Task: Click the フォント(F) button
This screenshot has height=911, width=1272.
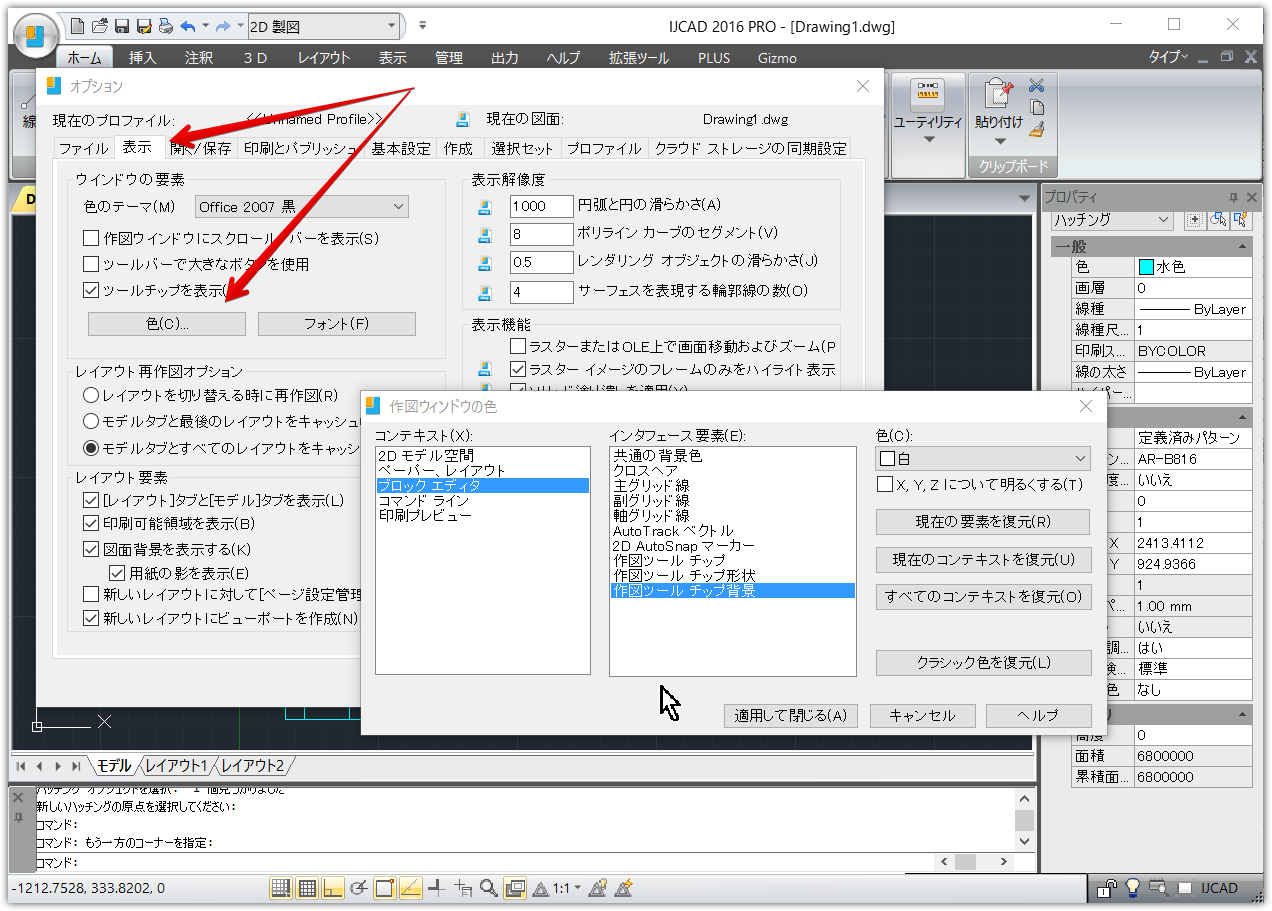Action: (x=337, y=324)
